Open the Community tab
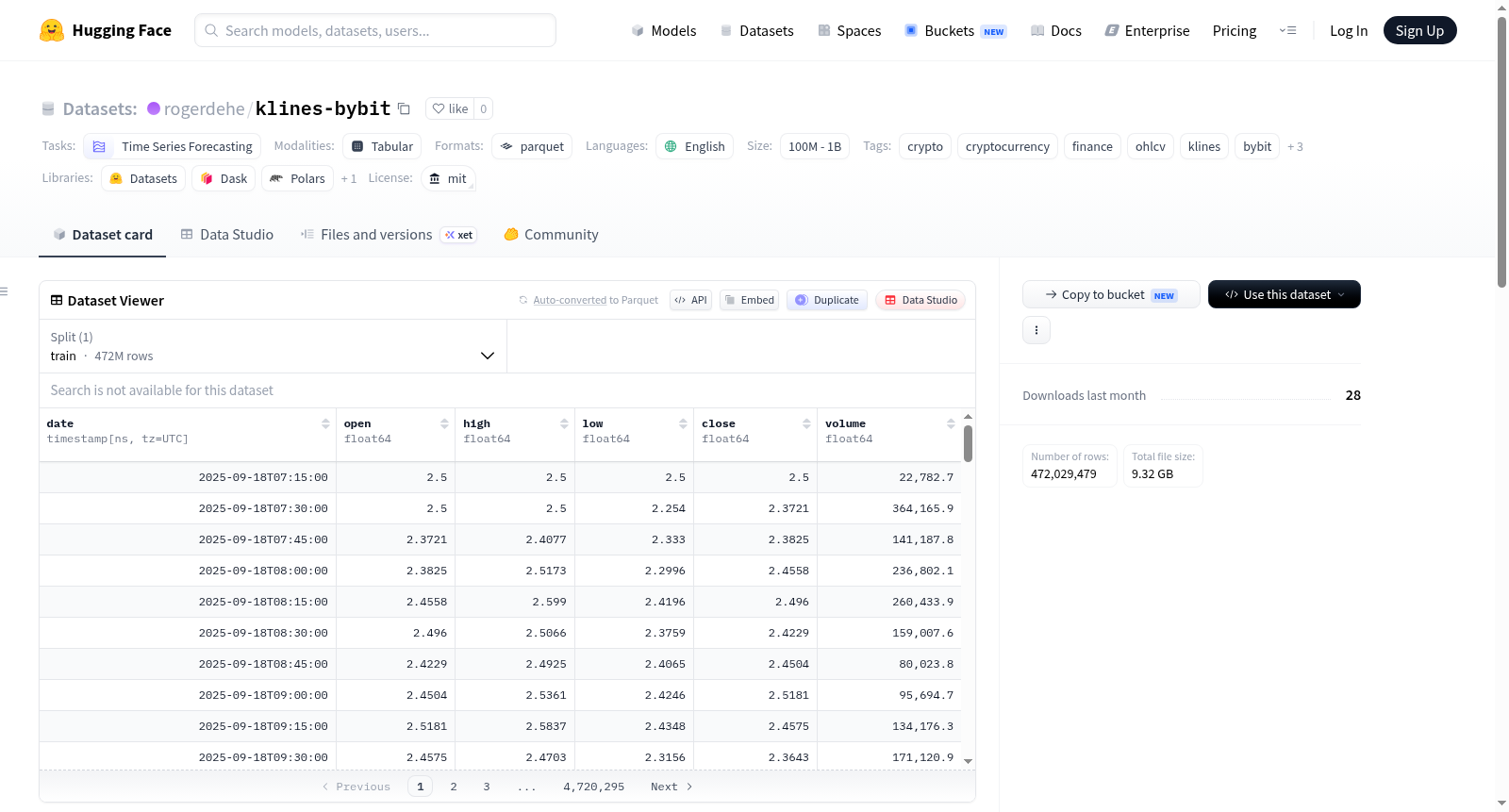 pos(552,235)
